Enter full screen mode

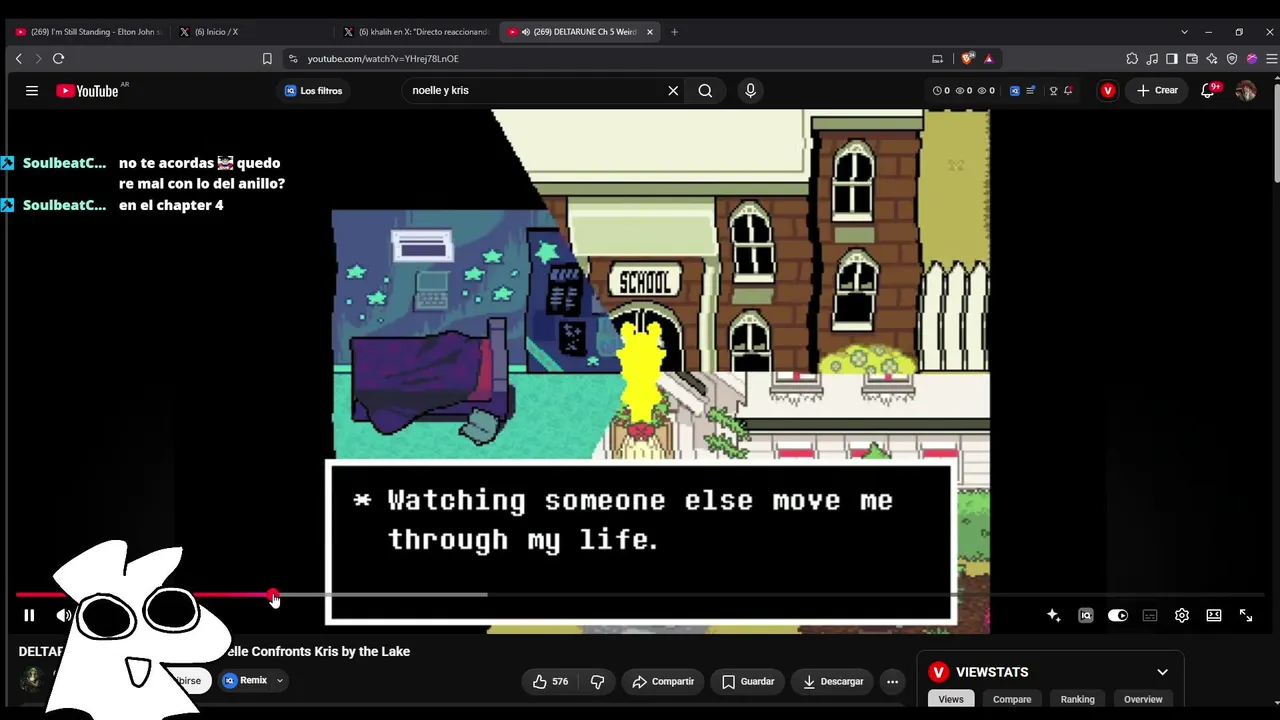click(1246, 615)
